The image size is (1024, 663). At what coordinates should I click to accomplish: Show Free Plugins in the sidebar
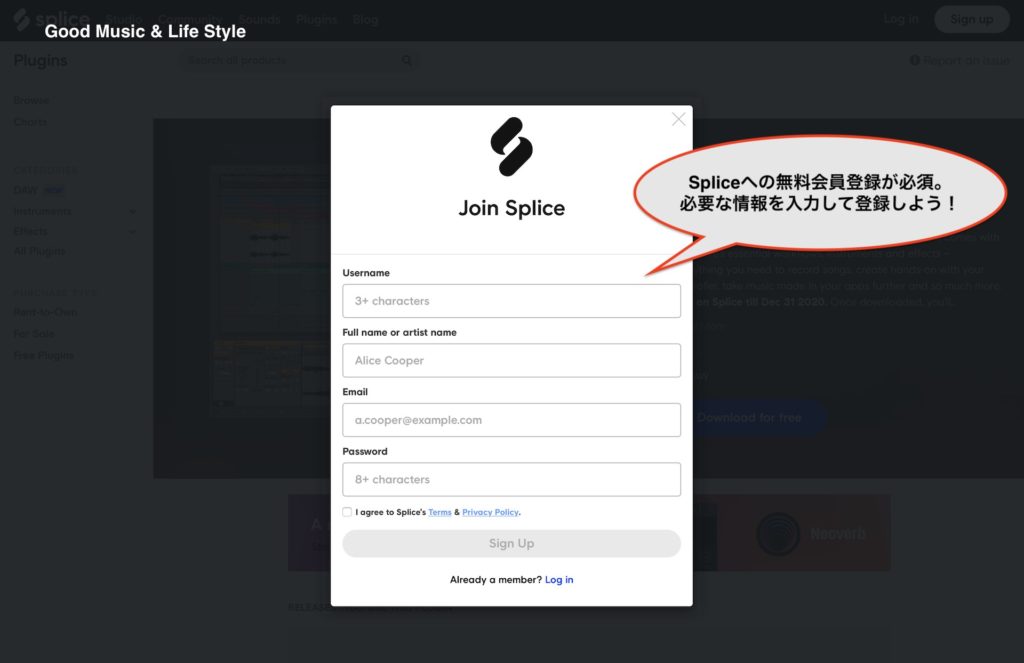[x=44, y=355]
